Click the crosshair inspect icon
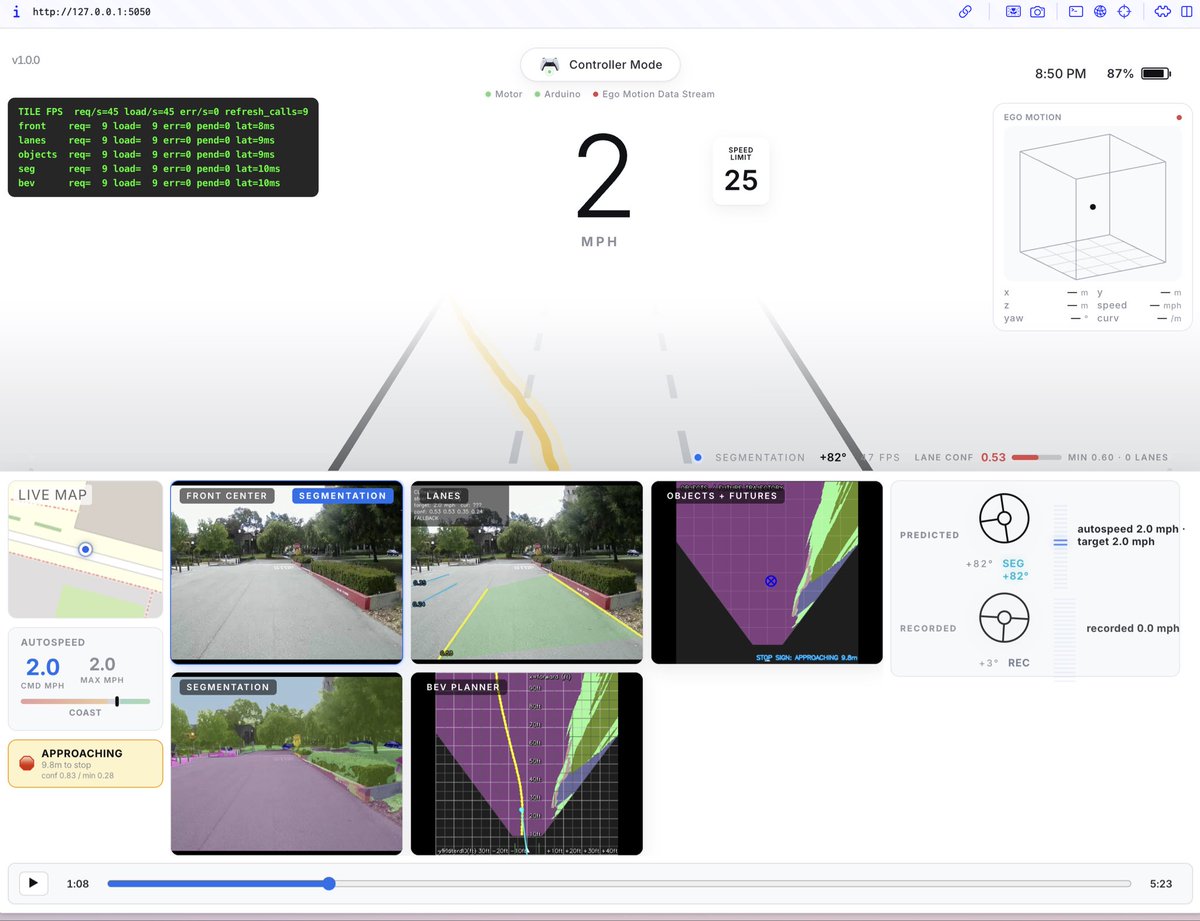The image size is (1200, 921). 1124,12
